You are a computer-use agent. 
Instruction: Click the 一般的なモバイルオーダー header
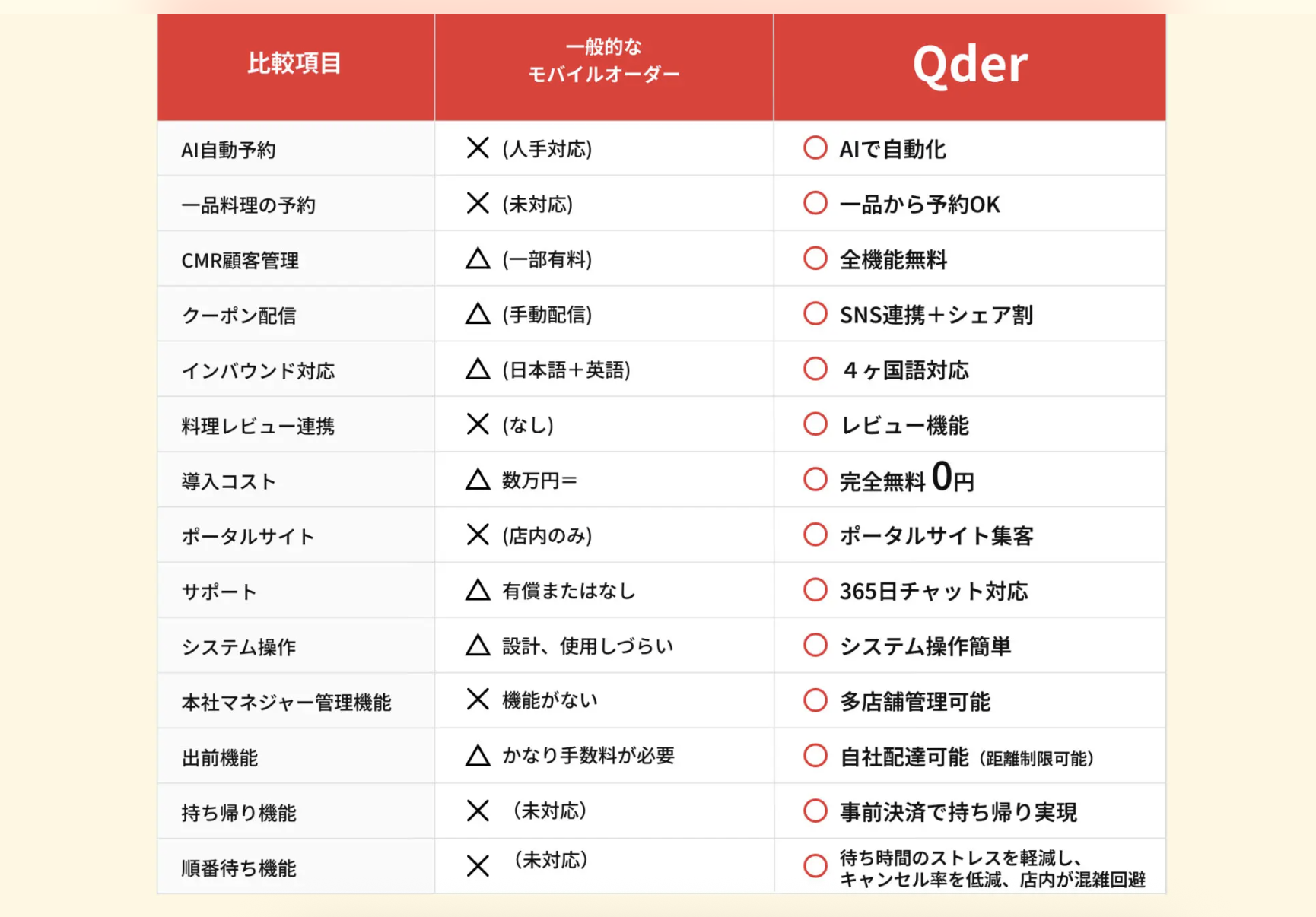[604, 67]
